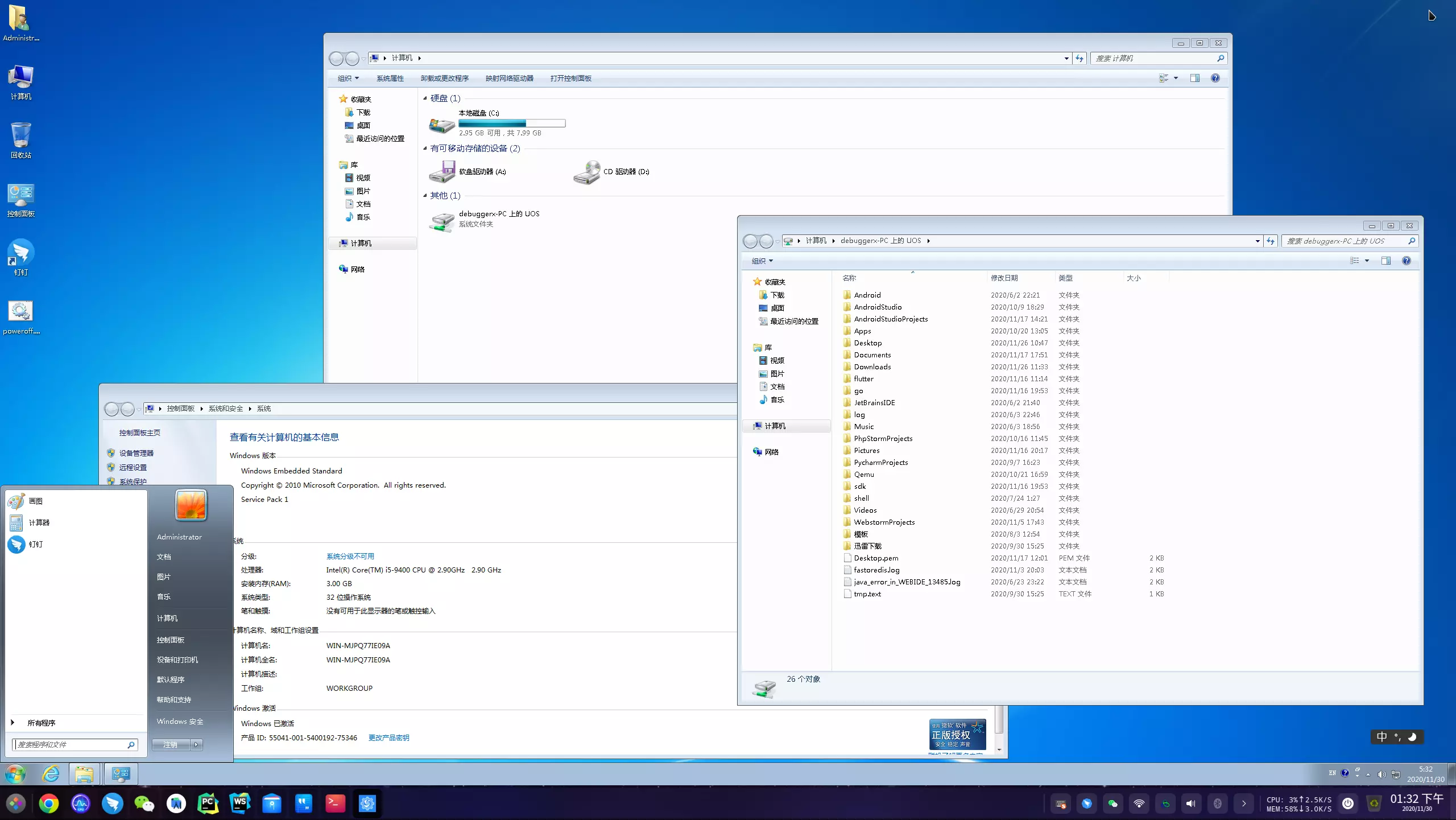This screenshot has height=820, width=1456.
Task: Collapse the 硬盘 (1) group
Action: point(425,98)
